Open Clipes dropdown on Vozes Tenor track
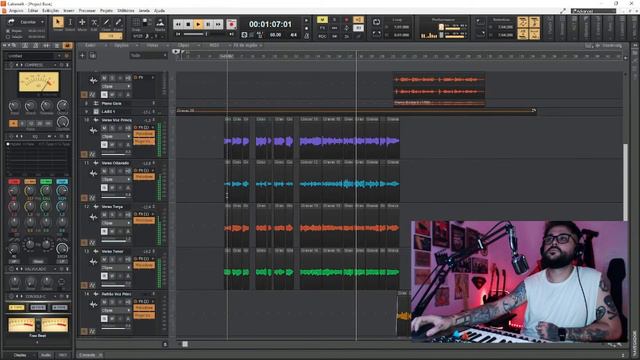The image size is (640, 360). [x=116, y=267]
